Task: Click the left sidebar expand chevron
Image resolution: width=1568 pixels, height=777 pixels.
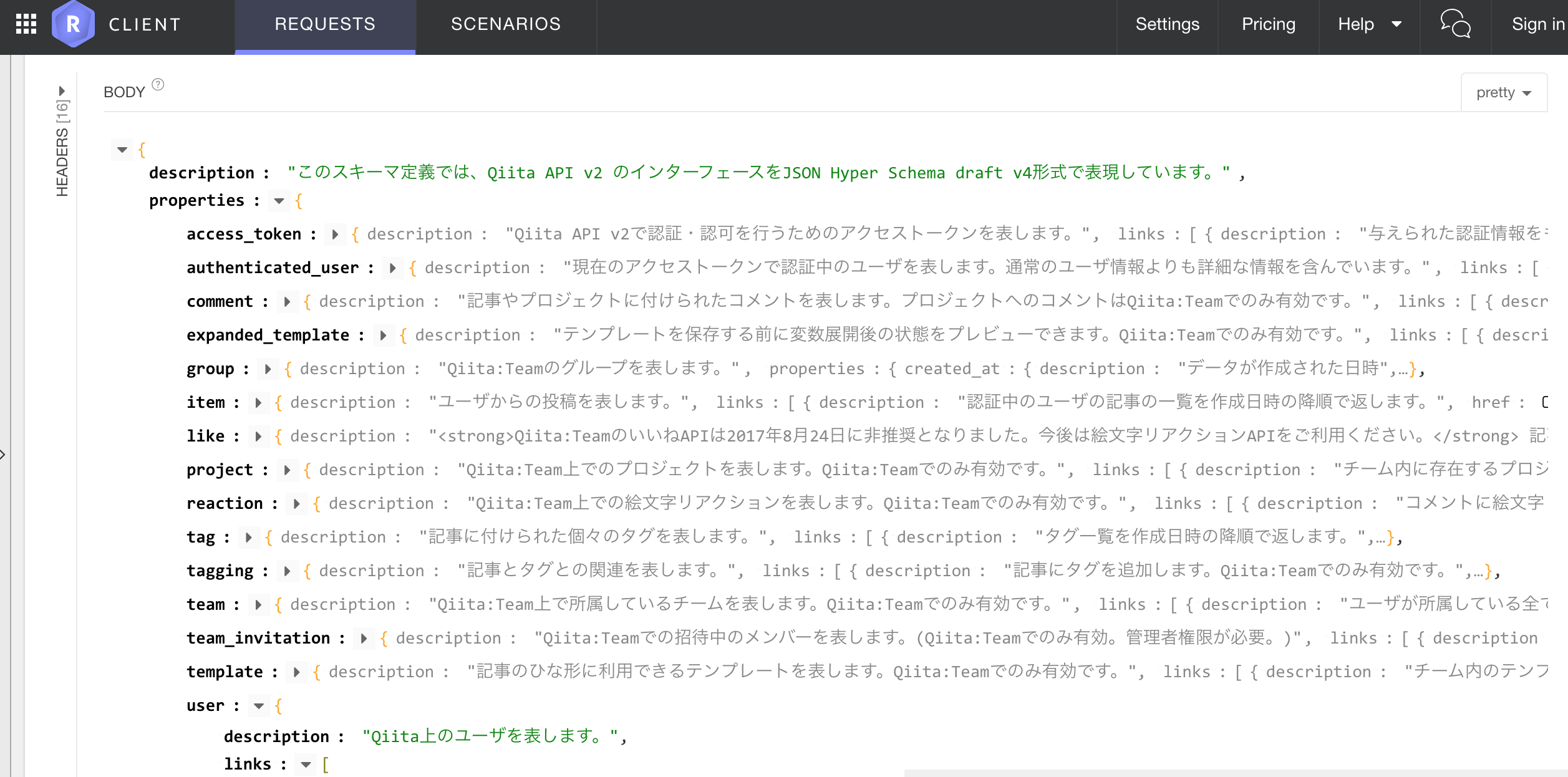Action: pyautogui.click(x=3, y=454)
